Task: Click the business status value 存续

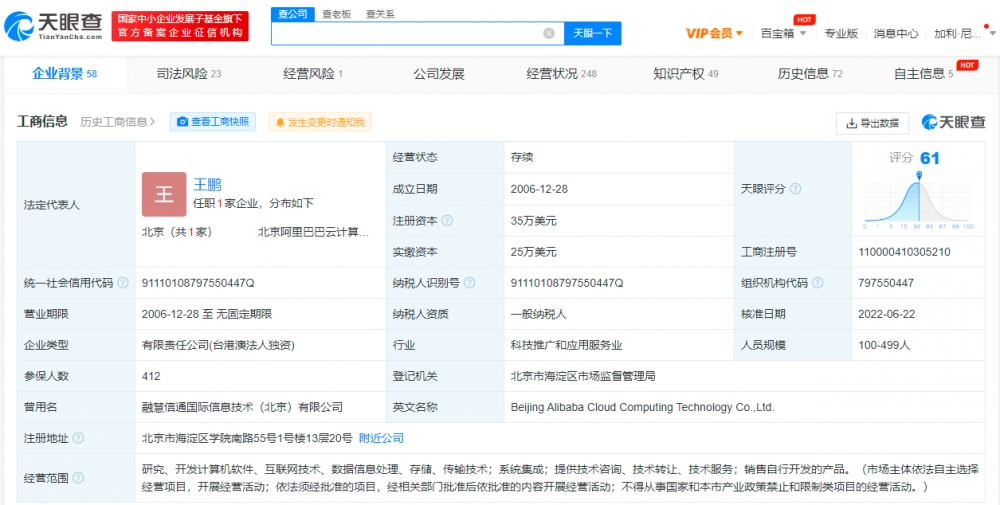Action: 522,157
